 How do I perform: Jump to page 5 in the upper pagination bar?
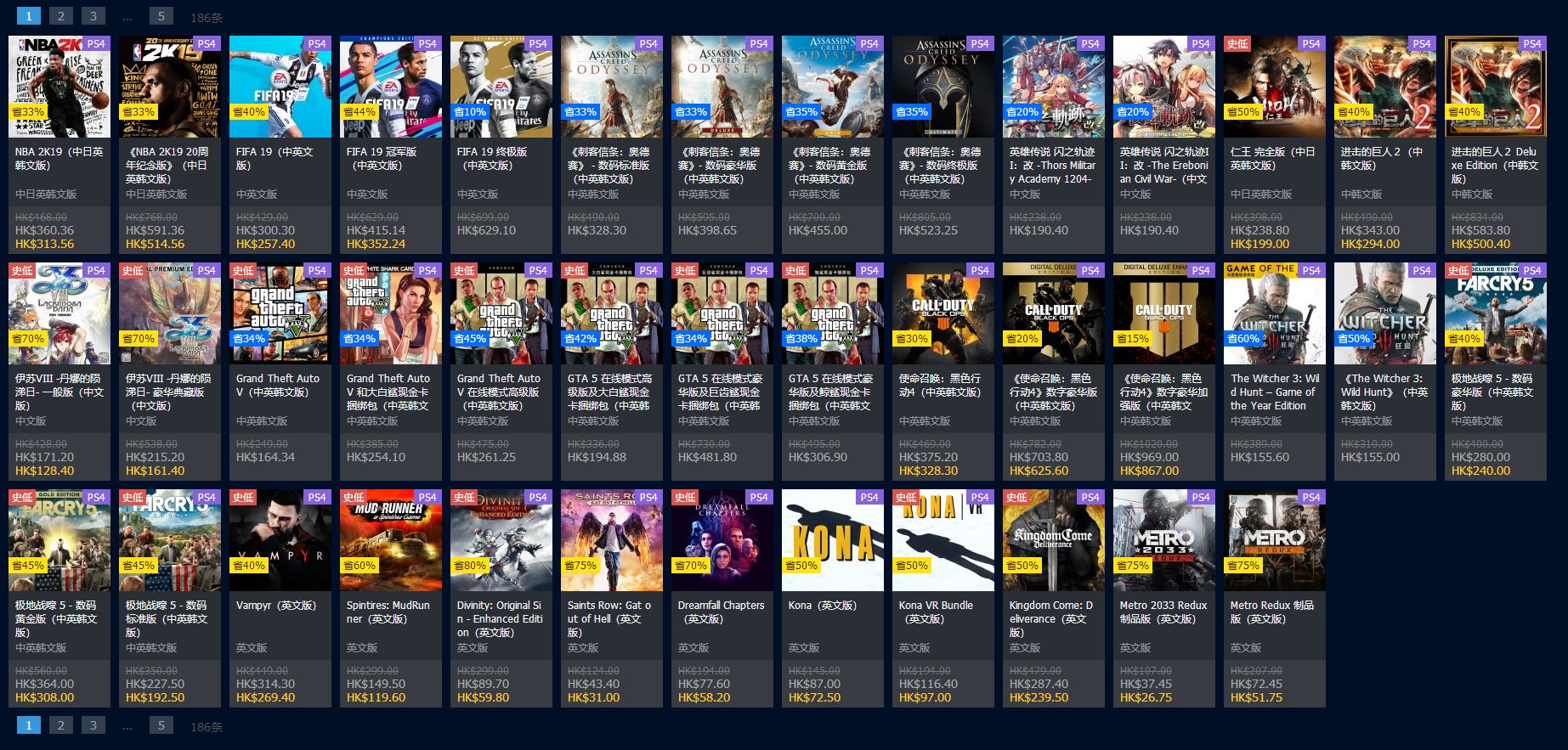(161, 16)
